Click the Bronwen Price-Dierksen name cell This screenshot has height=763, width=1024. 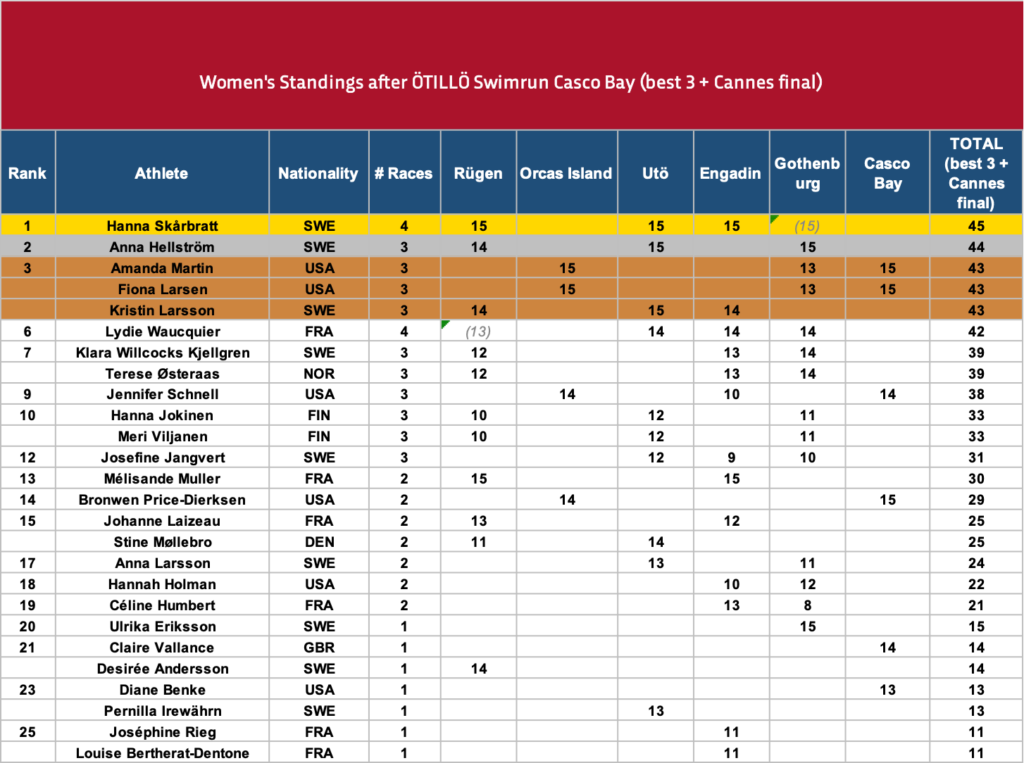[162, 500]
